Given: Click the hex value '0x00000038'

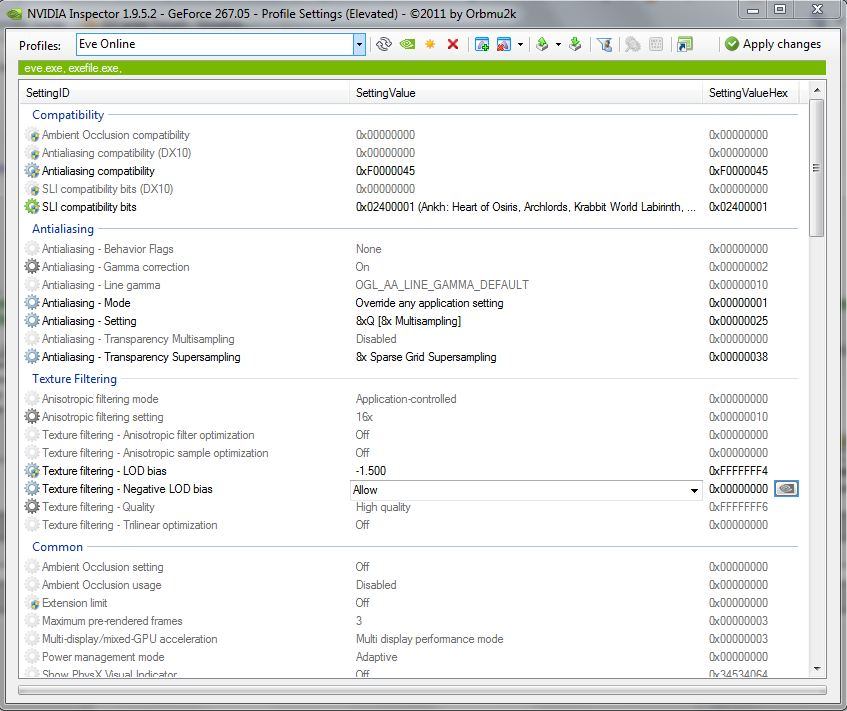Looking at the screenshot, I should point(738,357).
